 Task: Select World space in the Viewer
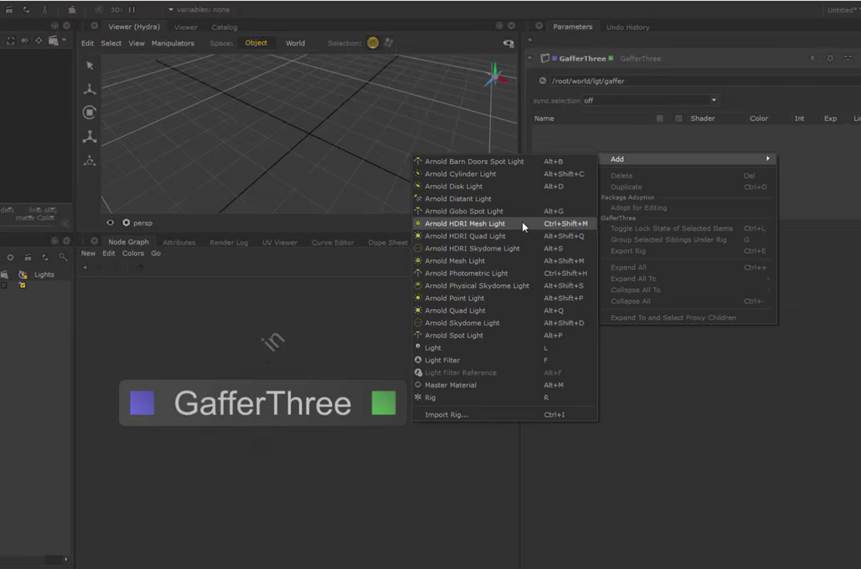295,43
